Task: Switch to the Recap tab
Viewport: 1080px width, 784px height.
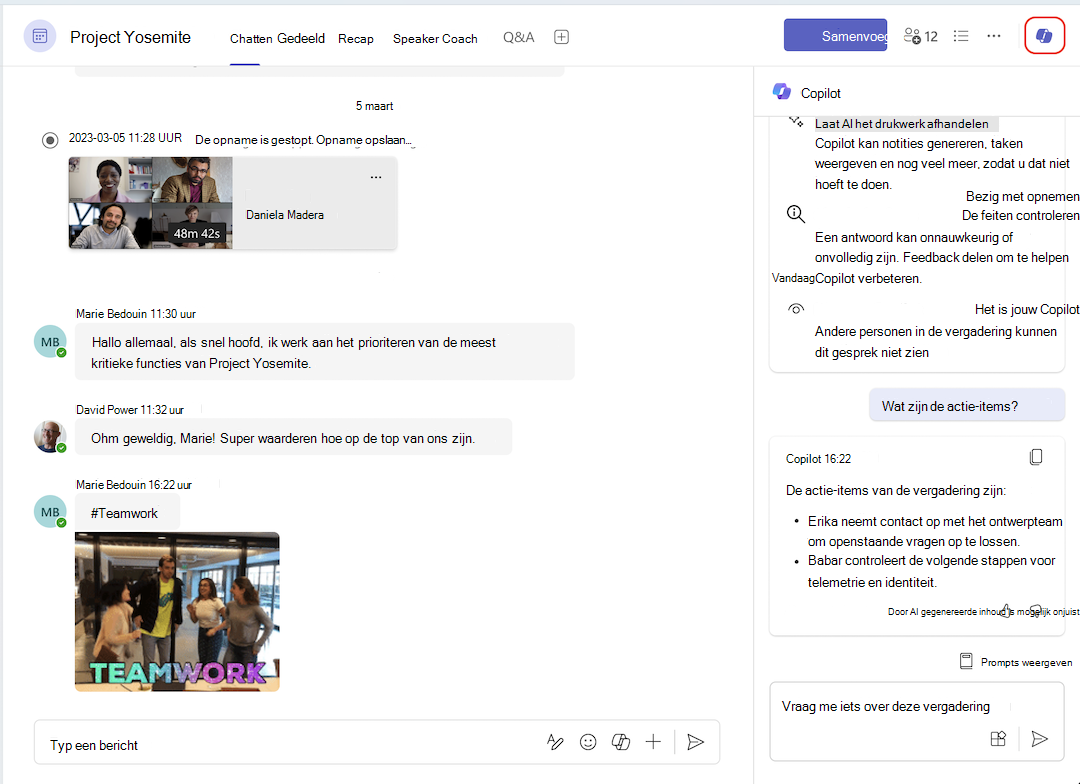Action: click(x=356, y=38)
